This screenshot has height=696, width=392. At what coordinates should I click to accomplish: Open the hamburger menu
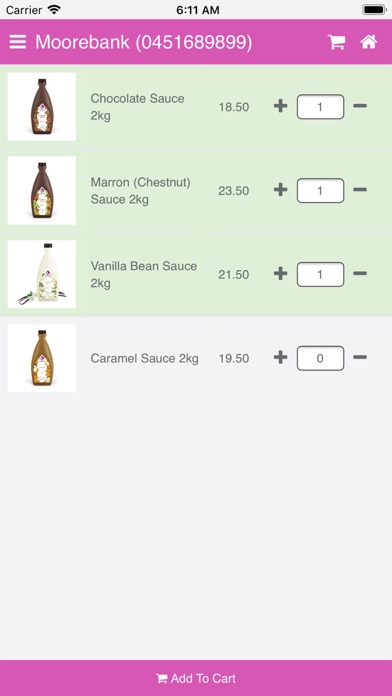[x=18, y=42]
